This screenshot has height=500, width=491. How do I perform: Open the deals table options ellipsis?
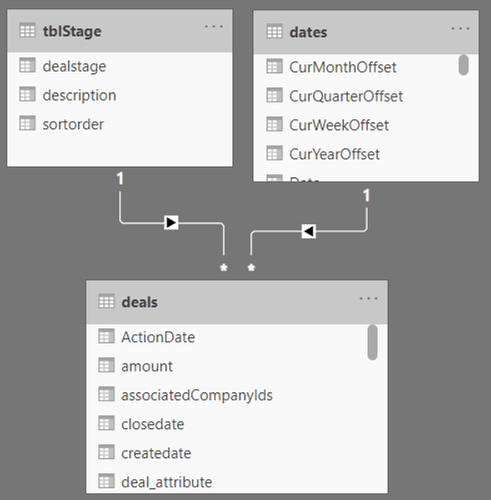click(369, 298)
